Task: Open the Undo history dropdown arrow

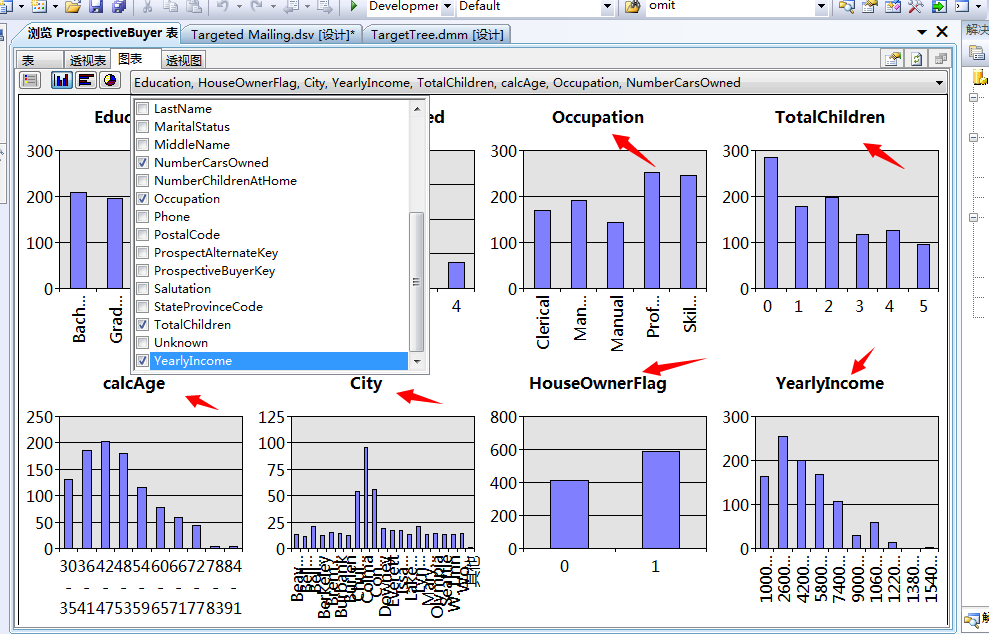Action: coord(239,6)
